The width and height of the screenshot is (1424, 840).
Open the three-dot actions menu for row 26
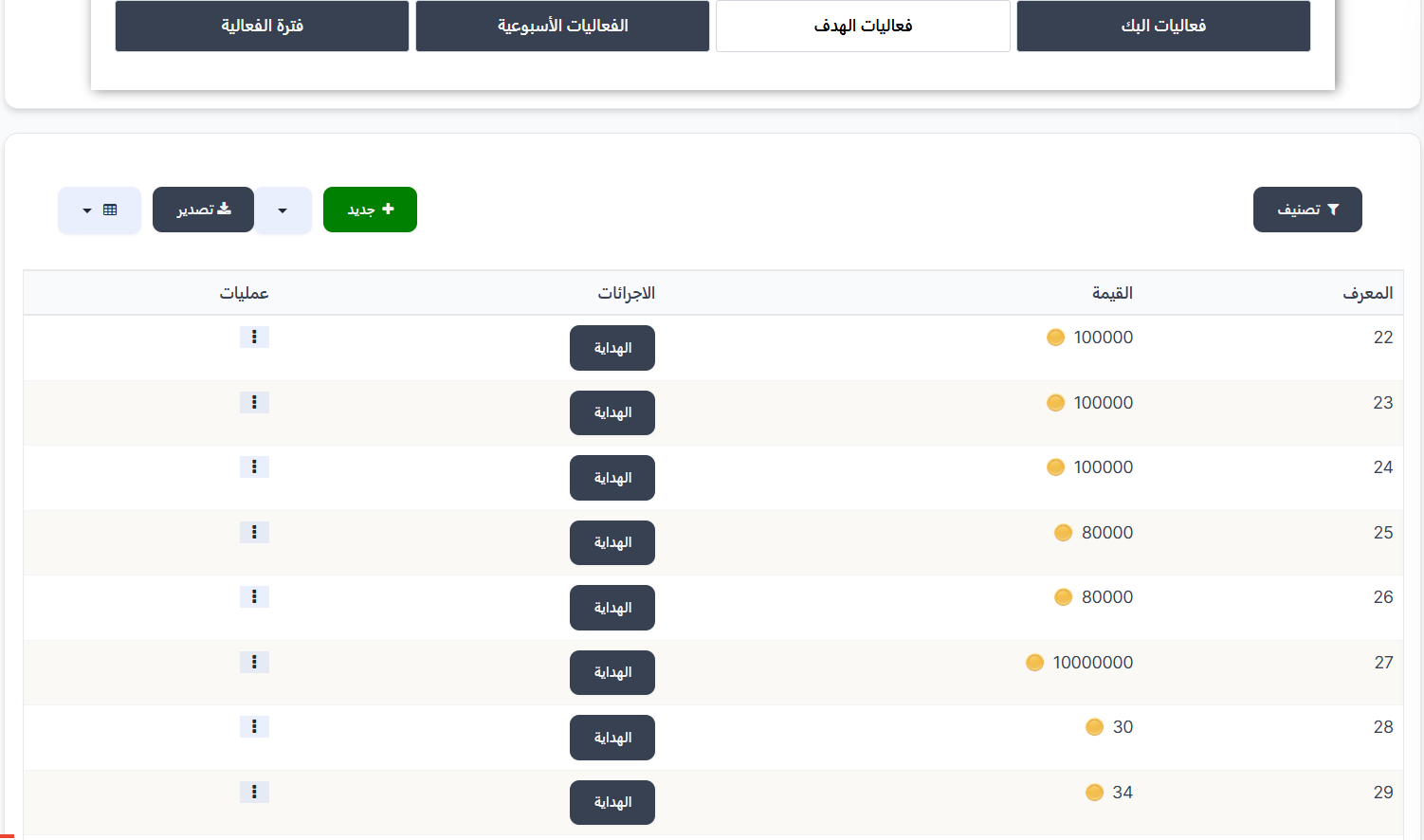[x=254, y=597]
